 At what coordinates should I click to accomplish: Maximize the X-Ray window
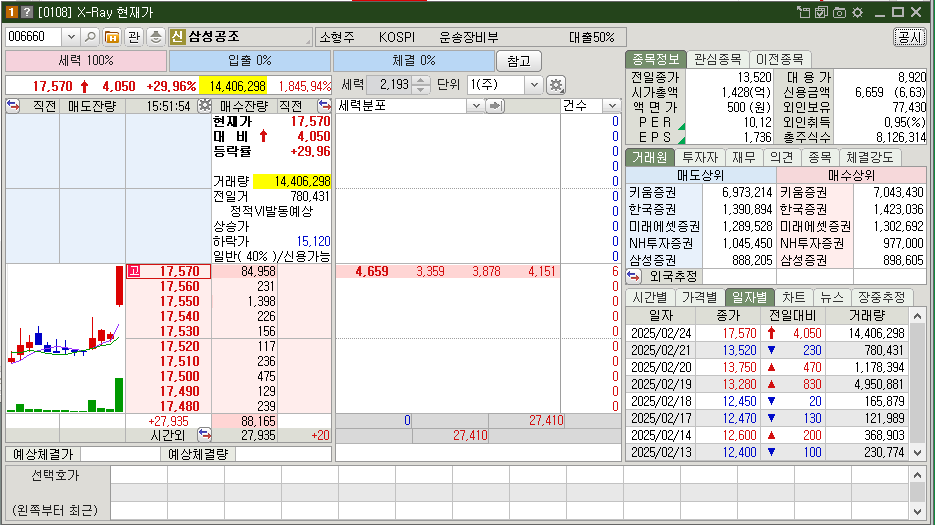[898, 12]
